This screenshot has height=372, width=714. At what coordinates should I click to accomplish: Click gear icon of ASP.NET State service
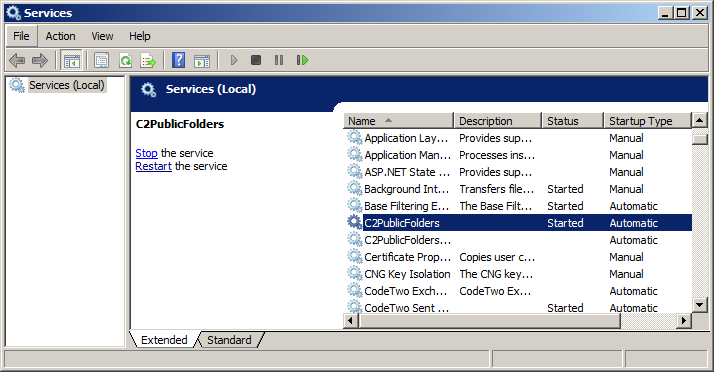pos(354,172)
